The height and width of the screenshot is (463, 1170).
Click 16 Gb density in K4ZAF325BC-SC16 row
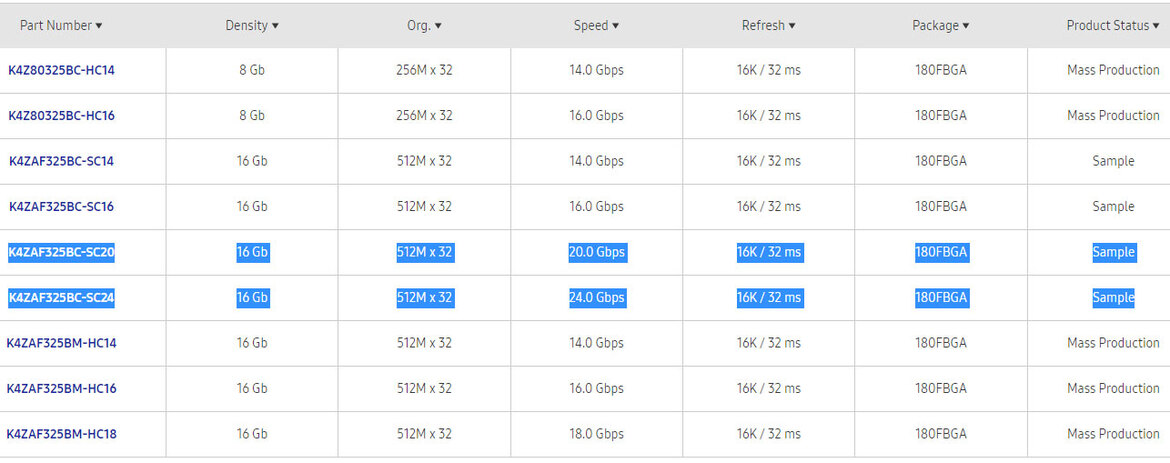click(252, 207)
